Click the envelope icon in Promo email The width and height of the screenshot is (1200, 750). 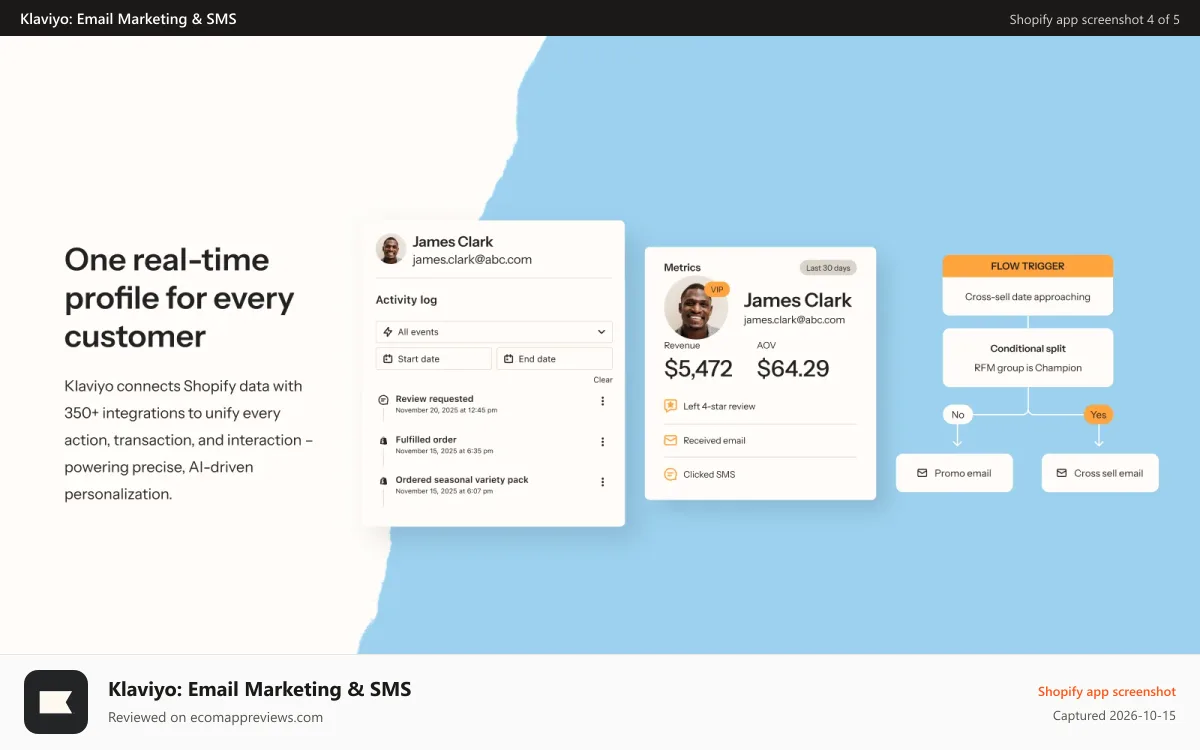coord(923,473)
